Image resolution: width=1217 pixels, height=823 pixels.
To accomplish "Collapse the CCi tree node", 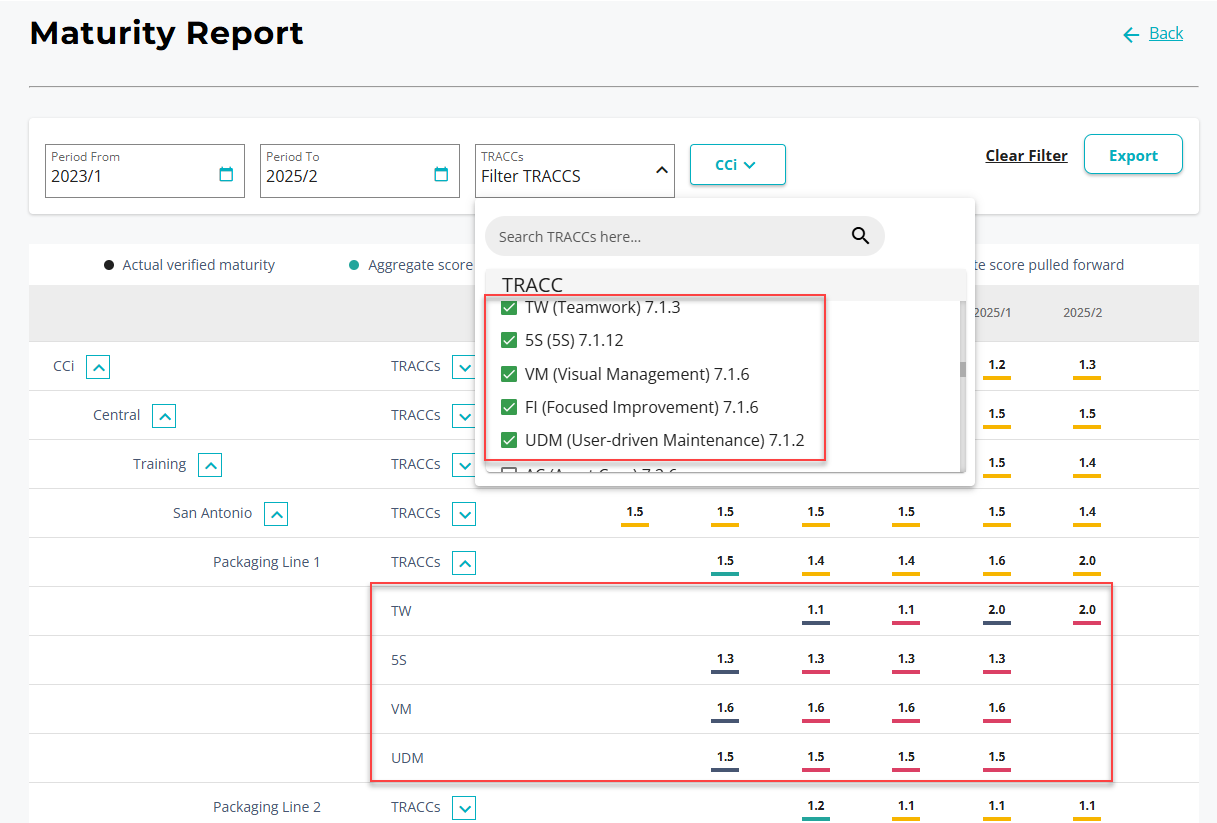I will click(98, 367).
